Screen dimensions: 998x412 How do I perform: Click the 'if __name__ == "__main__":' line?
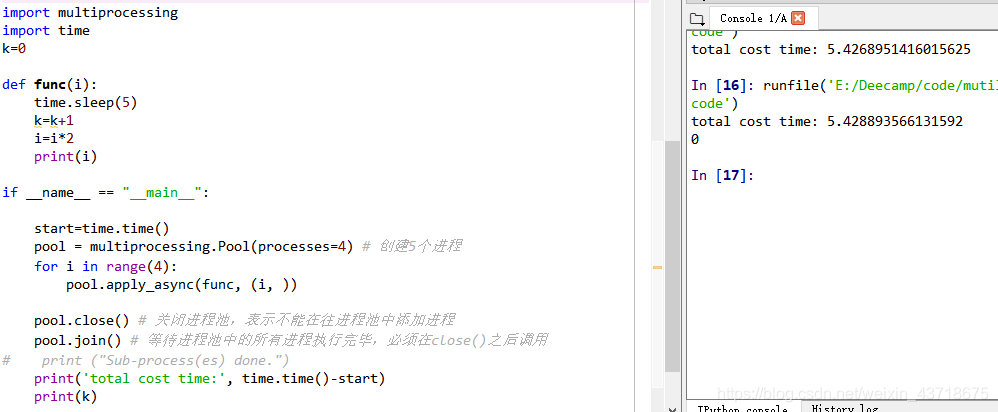[106, 192]
